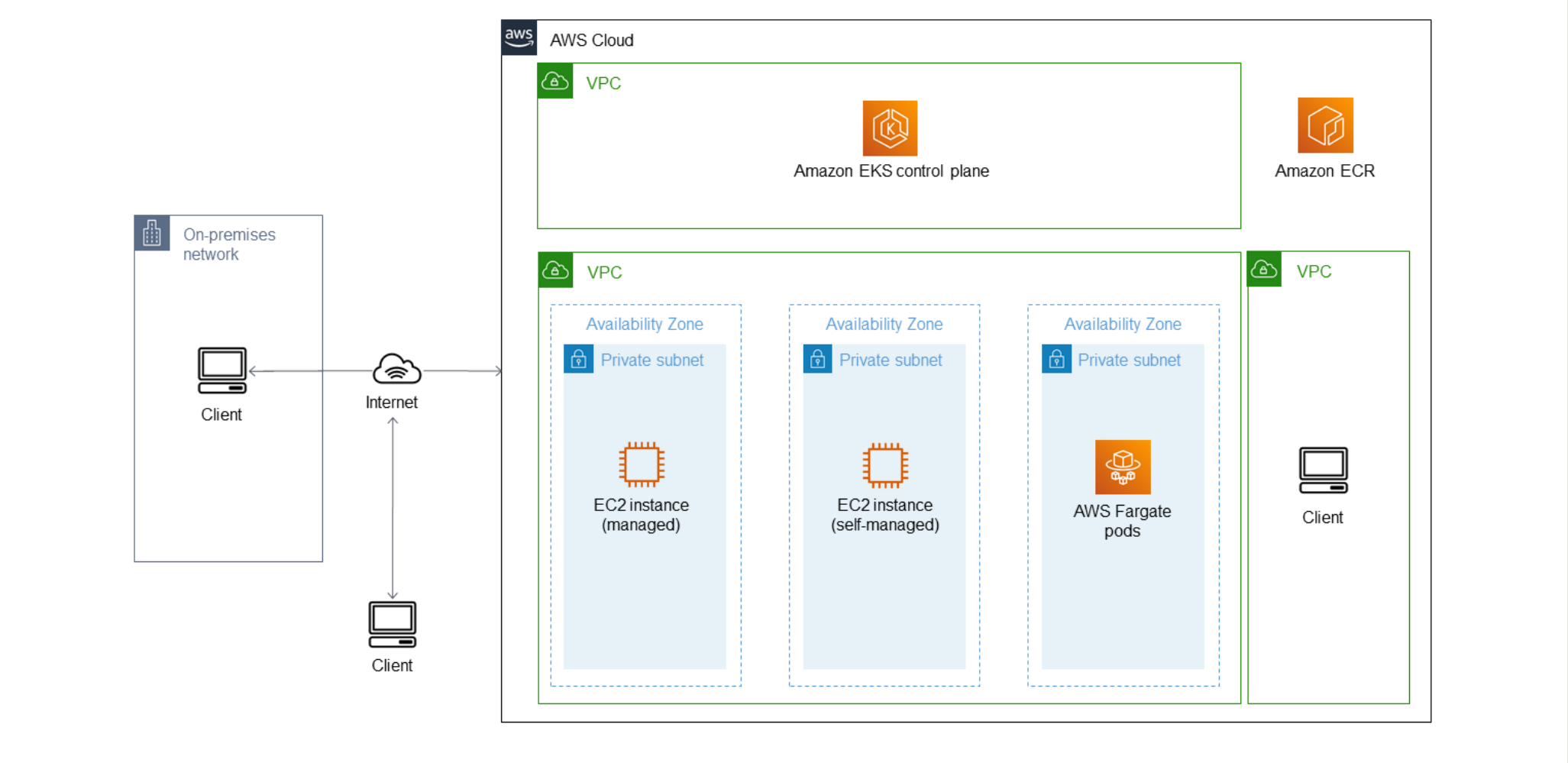
Task: Click the EC2 instance (managed) label
Action: [642, 515]
